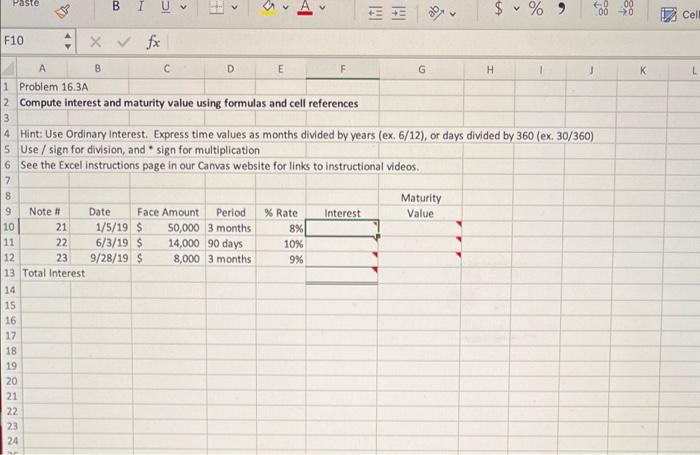
Task: Confirm formula entry with check icon
Action: tap(124, 42)
